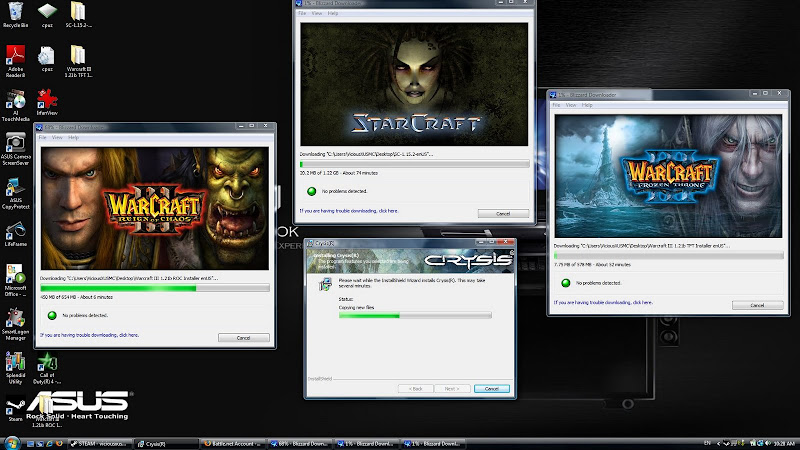800x450 pixels.
Task: Click the StarCraft Kerrigan banner image
Action: coord(414,84)
